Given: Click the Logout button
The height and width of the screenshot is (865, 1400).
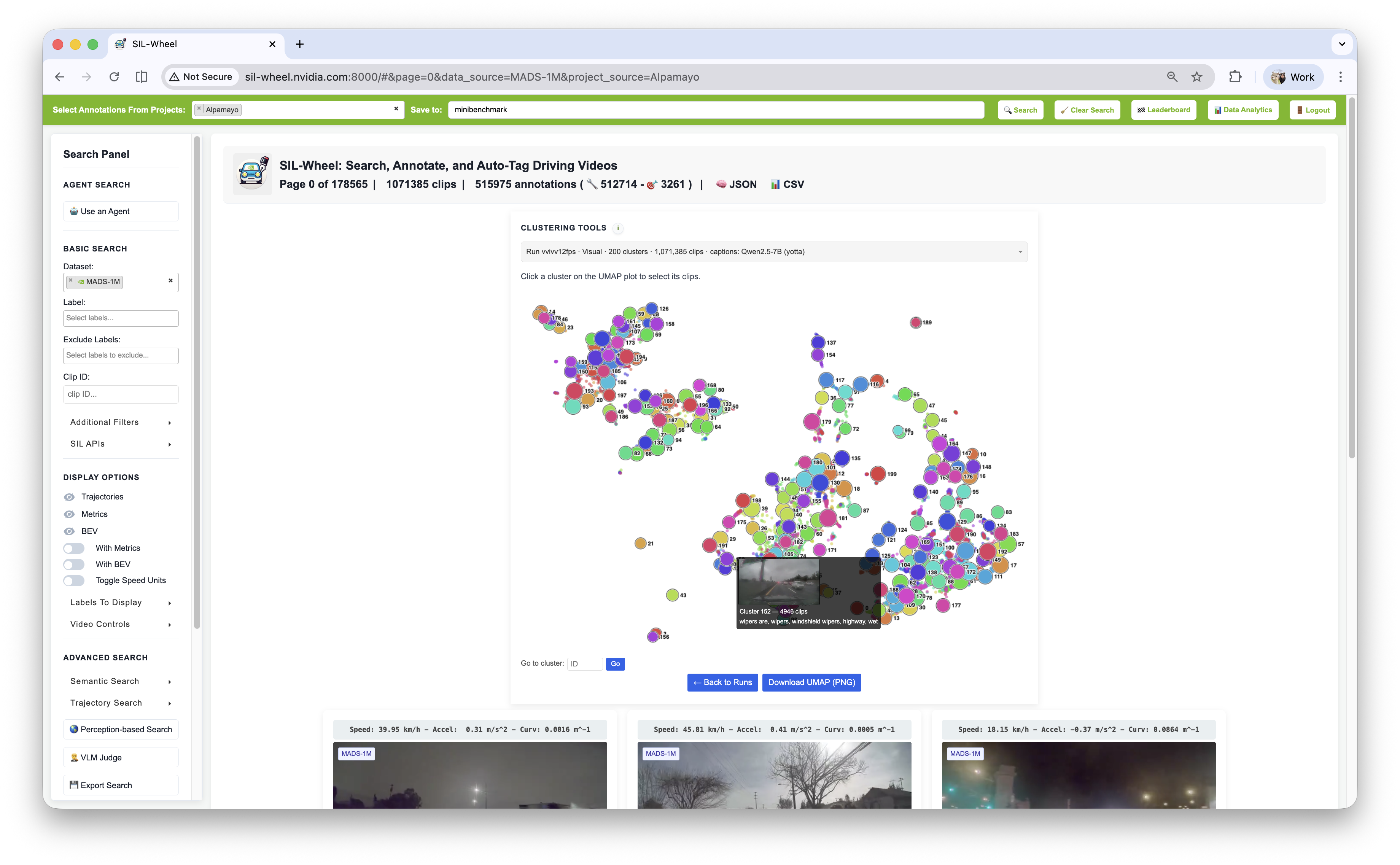Looking at the screenshot, I should click(x=1312, y=110).
